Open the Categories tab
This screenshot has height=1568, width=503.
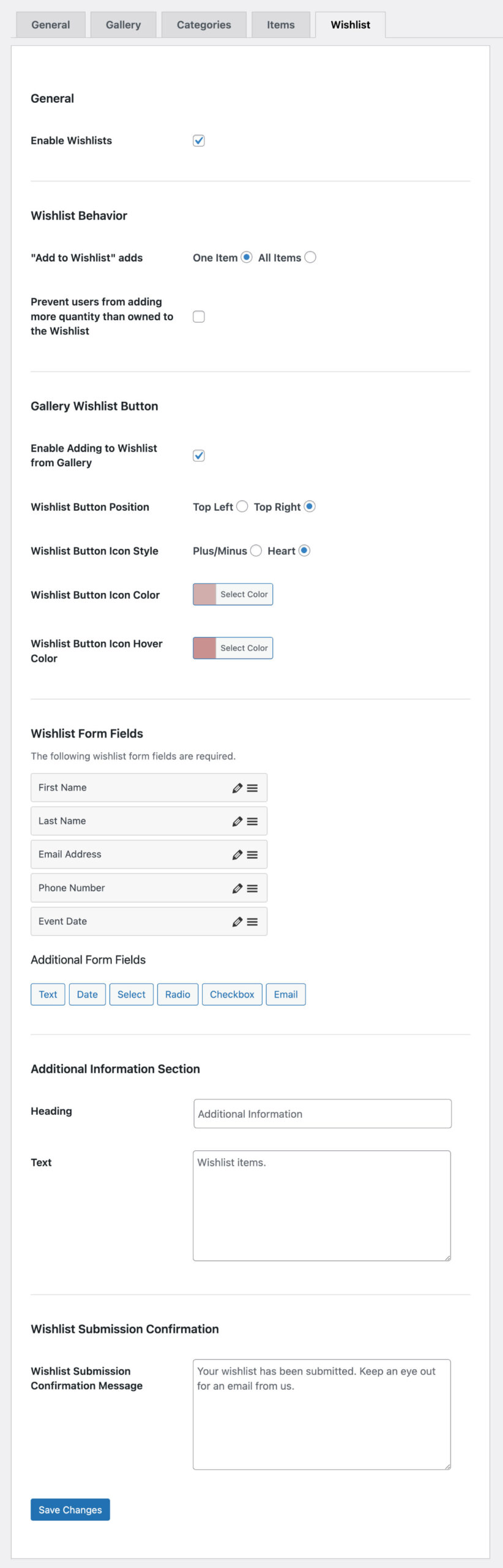point(204,25)
